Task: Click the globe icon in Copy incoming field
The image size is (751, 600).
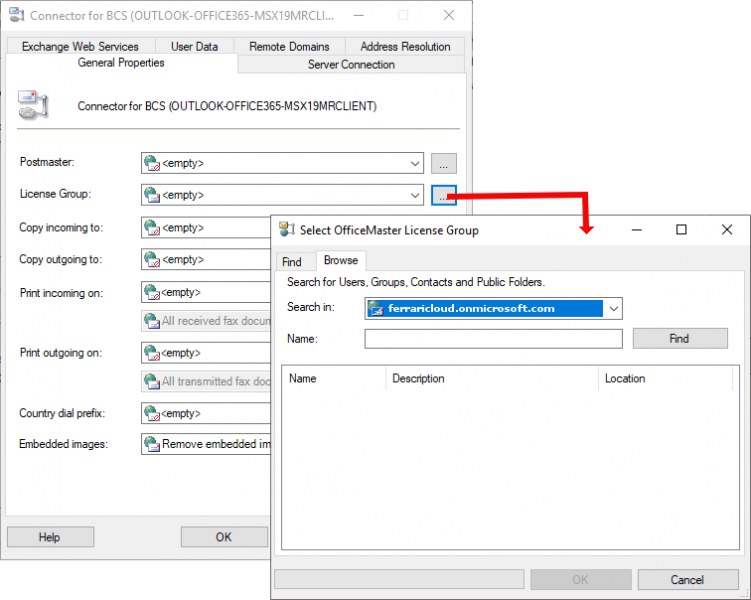Action: tap(152, 227)
